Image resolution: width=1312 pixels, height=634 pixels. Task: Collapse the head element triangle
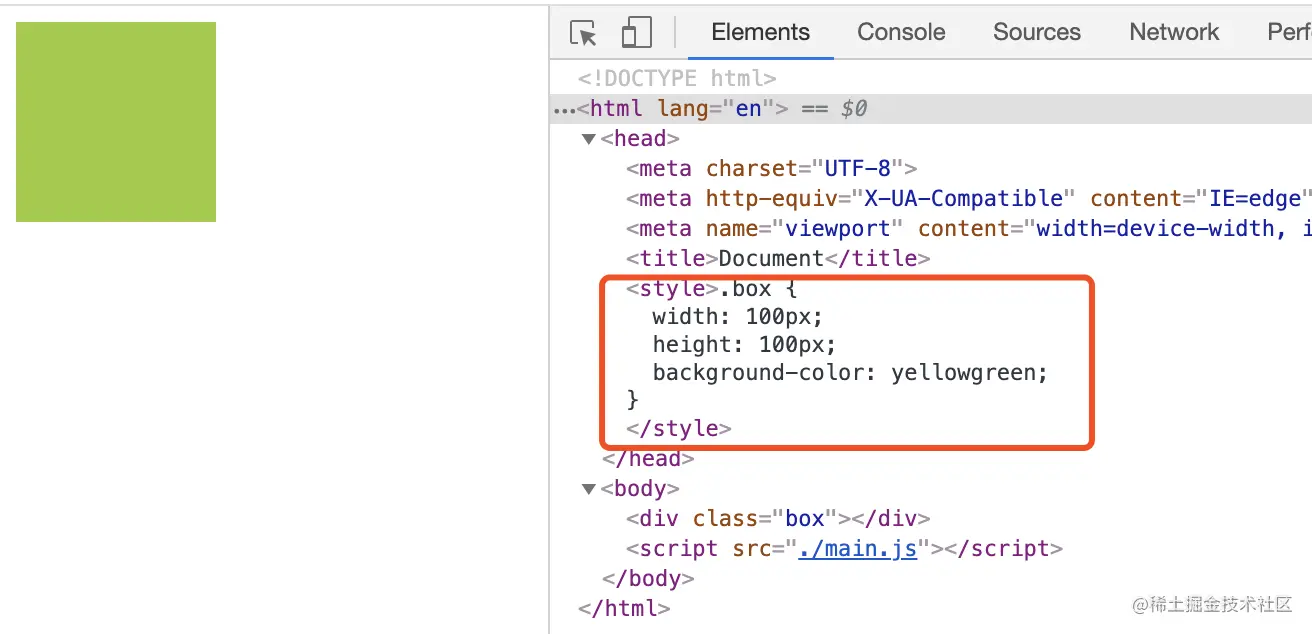[589, 139]
